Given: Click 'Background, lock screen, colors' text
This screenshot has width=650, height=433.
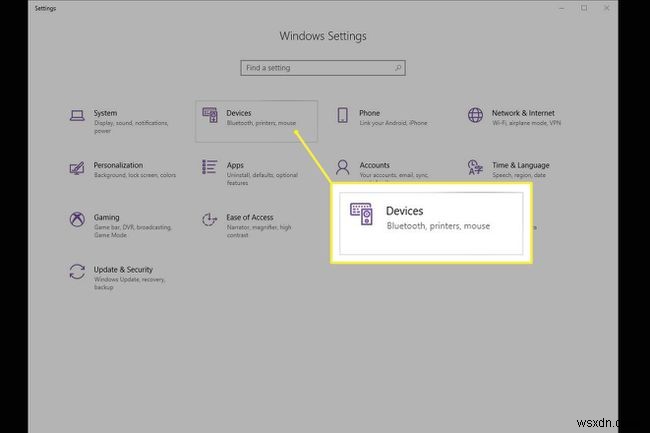Looking at the screenshot, I should 135,175.
